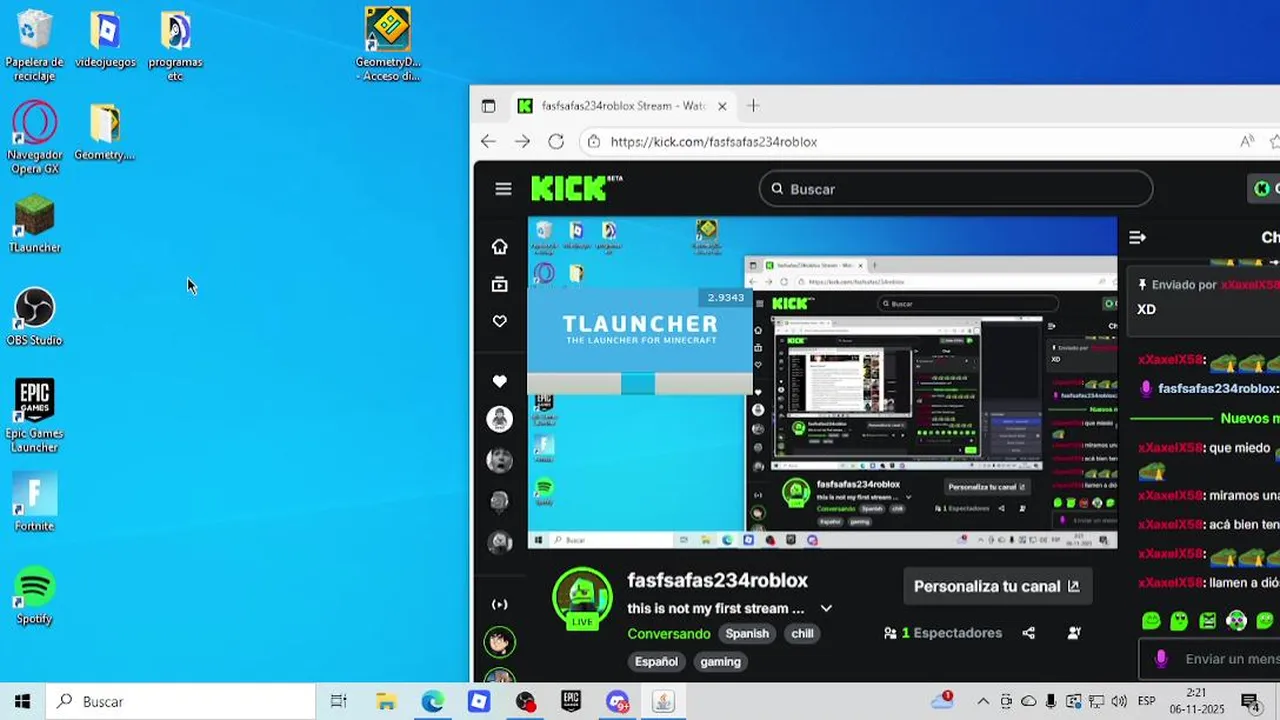Open the second followed channel avatar
Viewport: 1280px width, 720px height.
499,460
